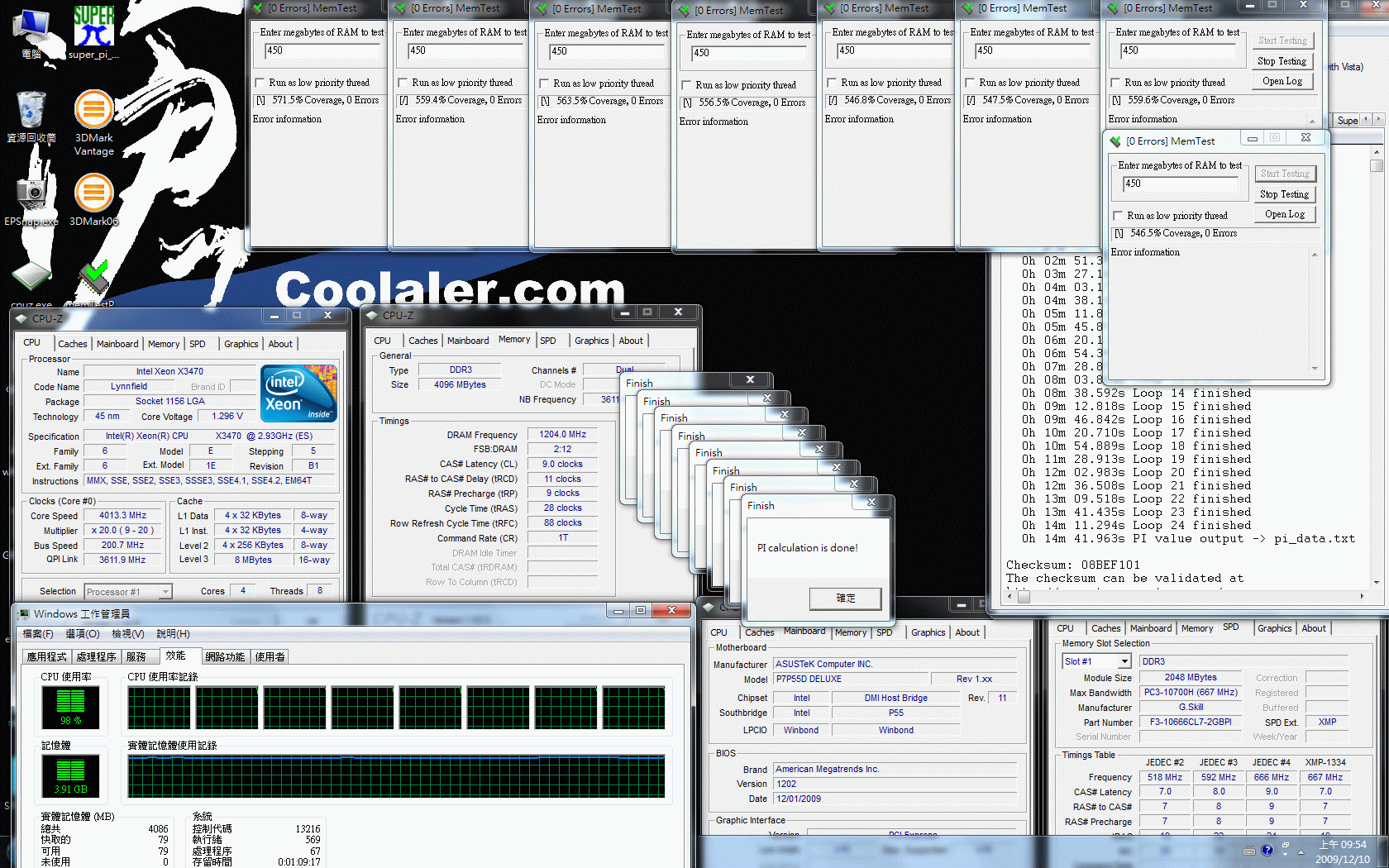Enable low priority thread in 547.5% MemTest window
The width and height of the screenshot is (1389, 868).
(x=971, y=83)
